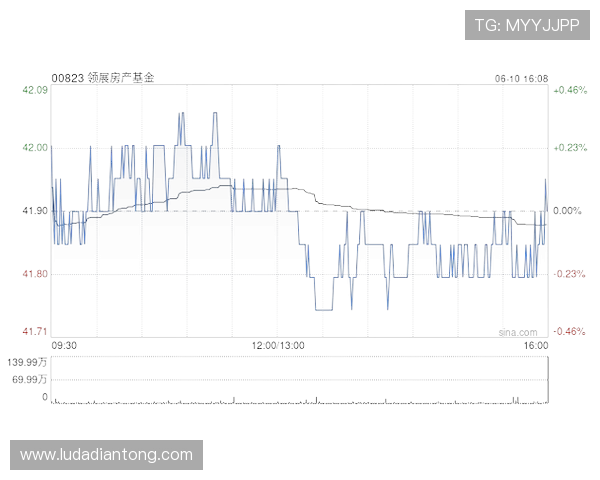Click the bottom red label on left axis
Image resolution: width=600 pixels, height=480 pixels.
pos(34,330)
